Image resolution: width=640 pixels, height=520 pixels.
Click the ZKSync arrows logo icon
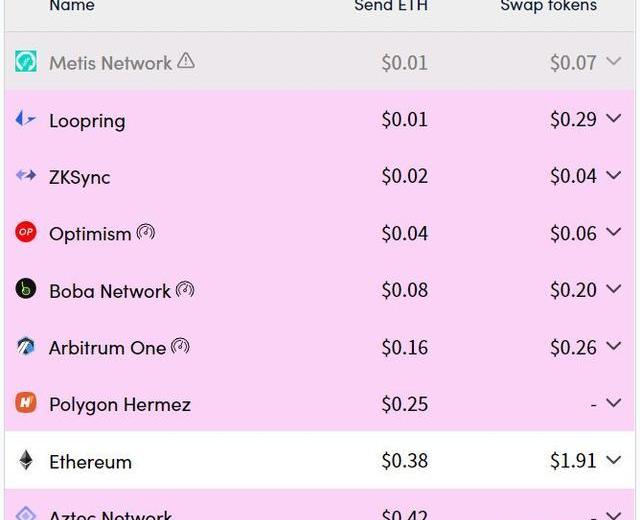(26, 176)
